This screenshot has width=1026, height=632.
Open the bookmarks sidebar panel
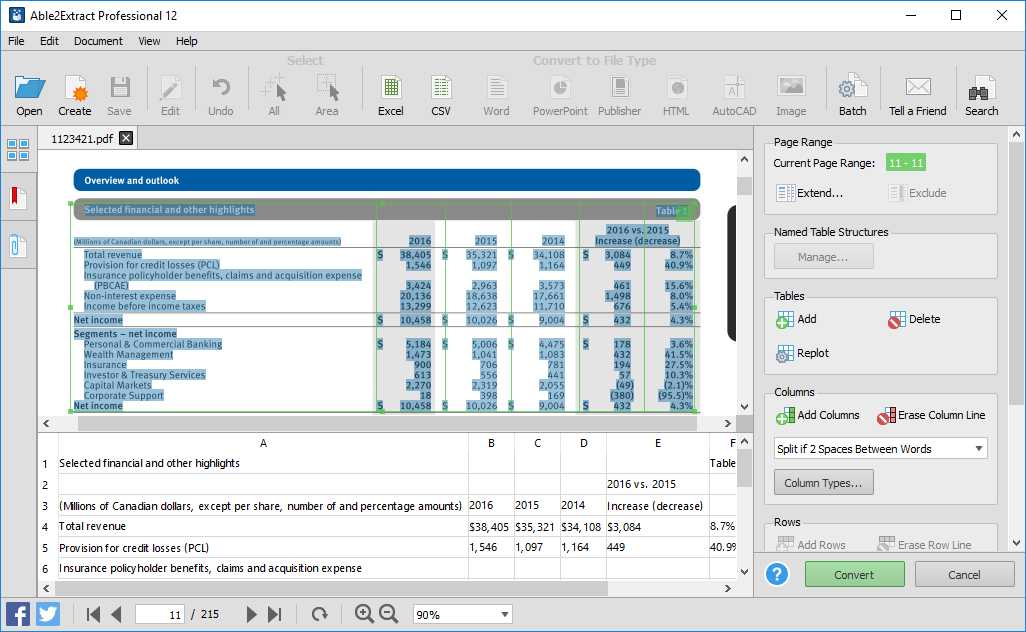[18, 197]
